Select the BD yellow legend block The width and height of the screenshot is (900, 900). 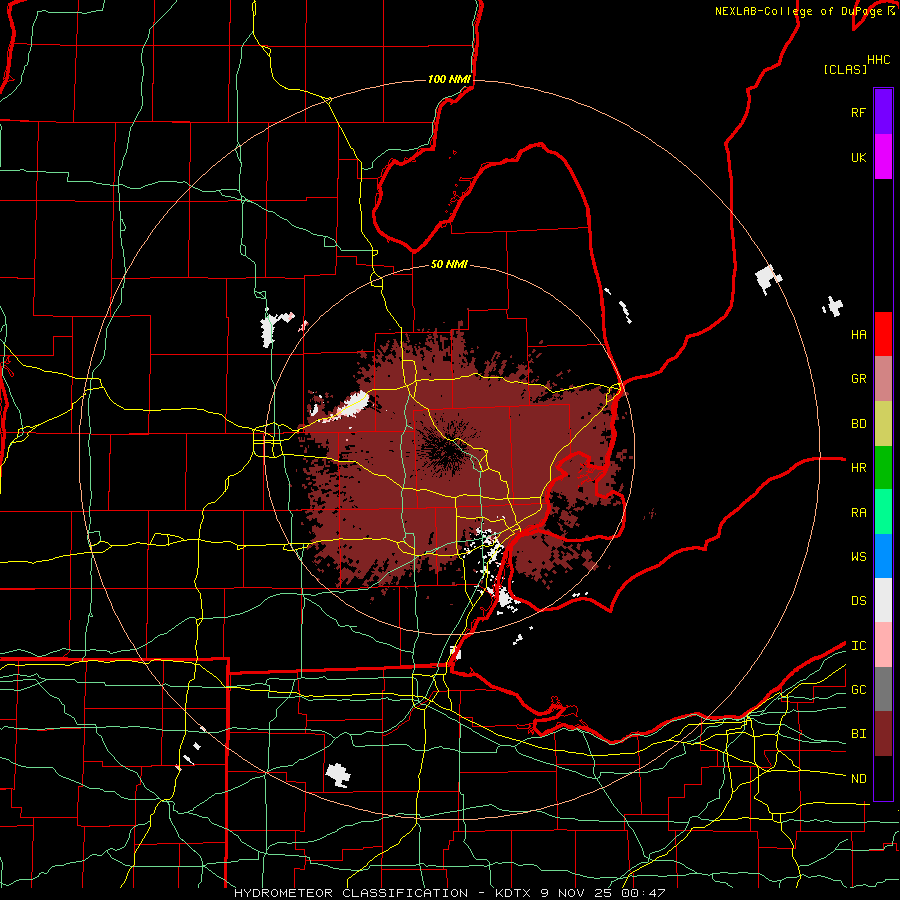tap(883, 424)
